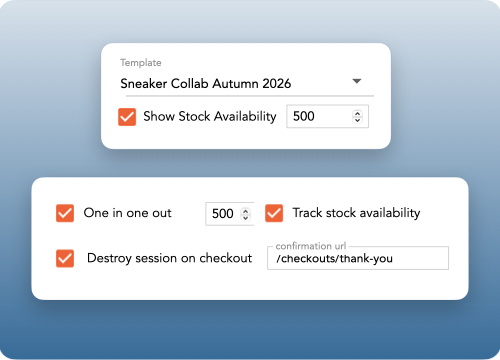Screen dimensions: 500x360
Task: Increase the Show Stock Availability value
Action: (357, 113)
